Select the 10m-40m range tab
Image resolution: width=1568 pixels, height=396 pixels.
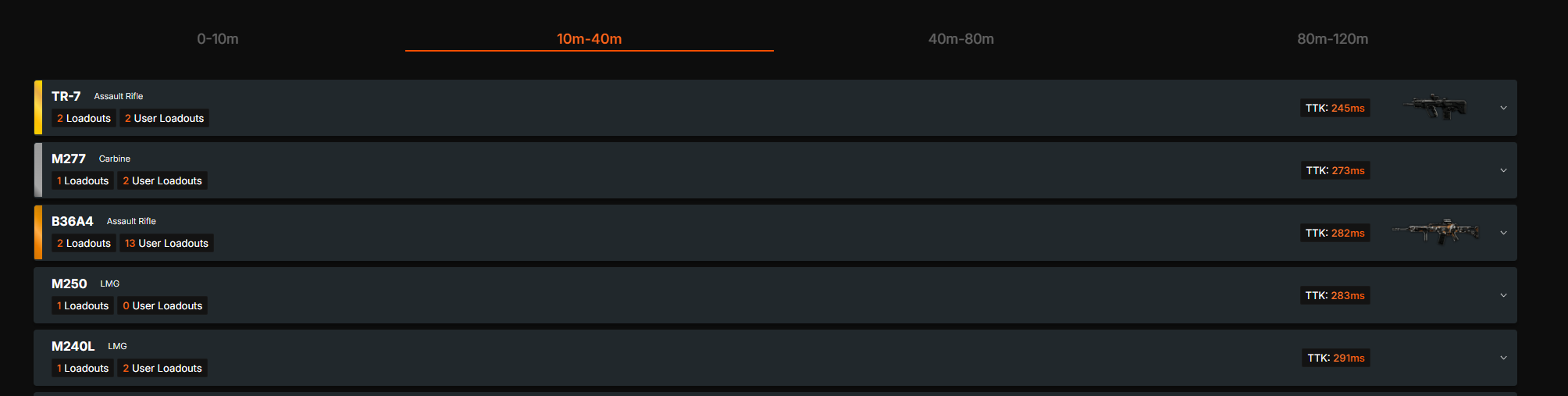tap(589, 39)
